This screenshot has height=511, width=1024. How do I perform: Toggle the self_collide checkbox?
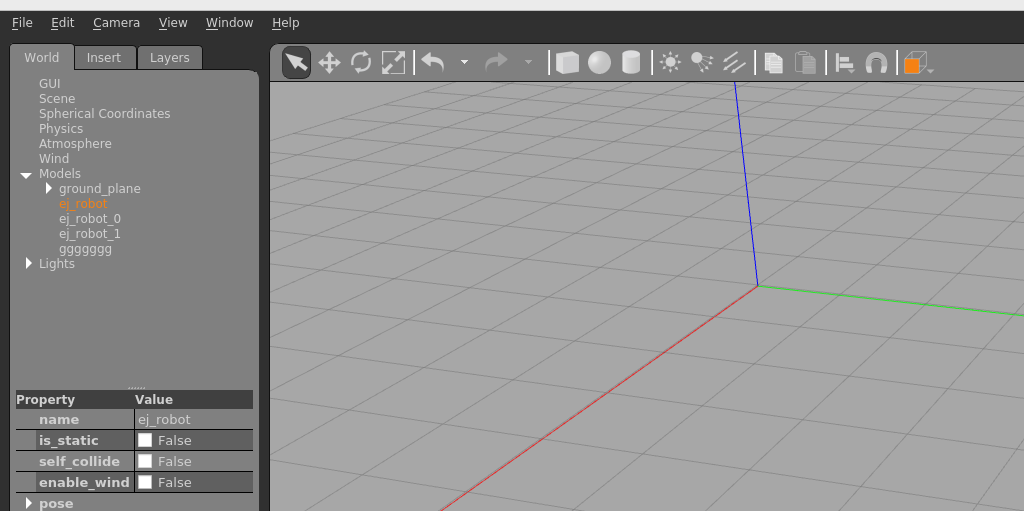click(x=145, y=461)
